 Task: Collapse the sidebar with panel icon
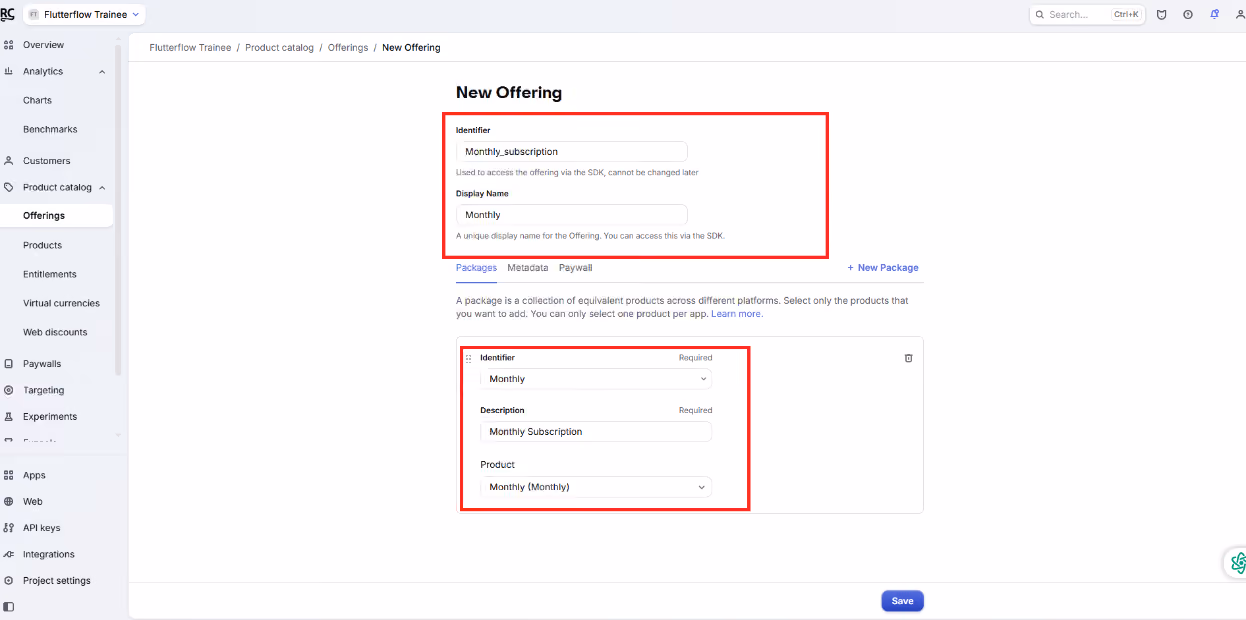coord(9,607)
